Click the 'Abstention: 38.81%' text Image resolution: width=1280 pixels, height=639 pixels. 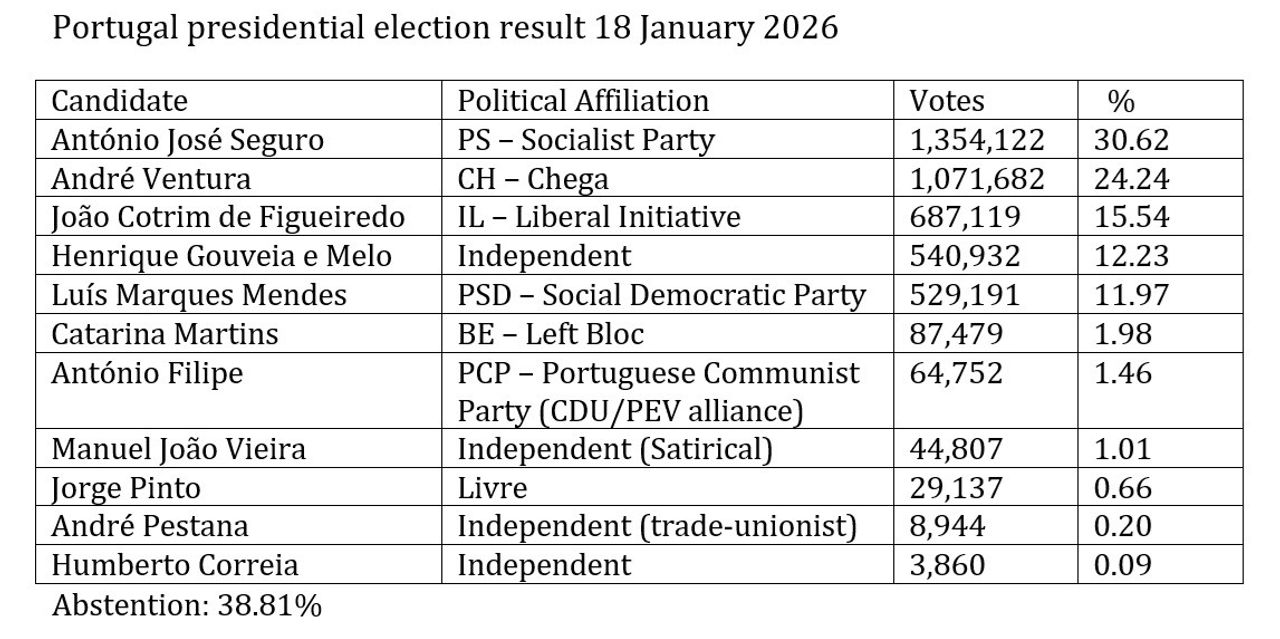186,605
